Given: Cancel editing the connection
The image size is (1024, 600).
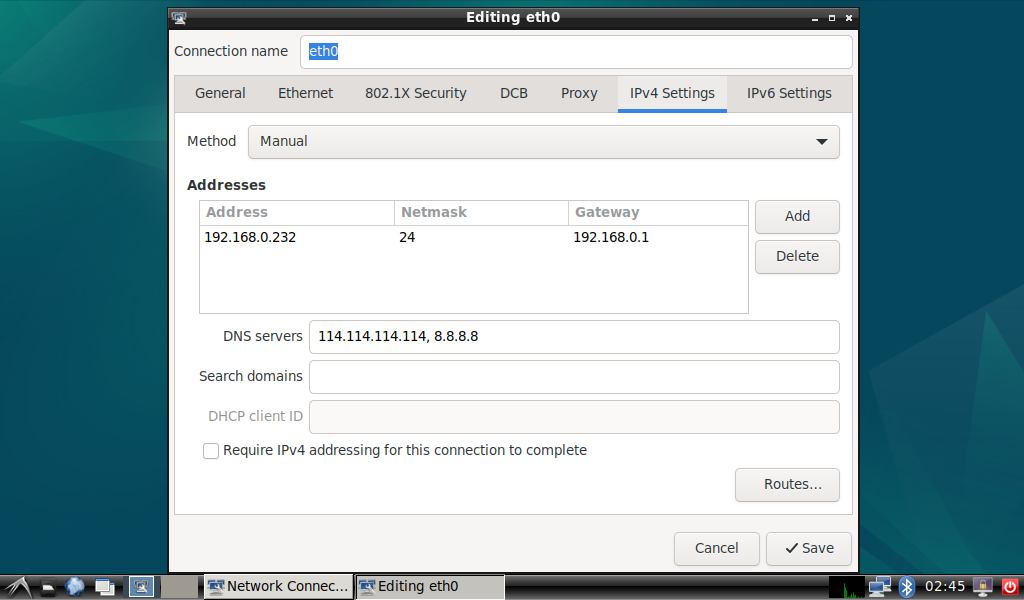Looking at the screenshot, I should (x=716, y=548).
